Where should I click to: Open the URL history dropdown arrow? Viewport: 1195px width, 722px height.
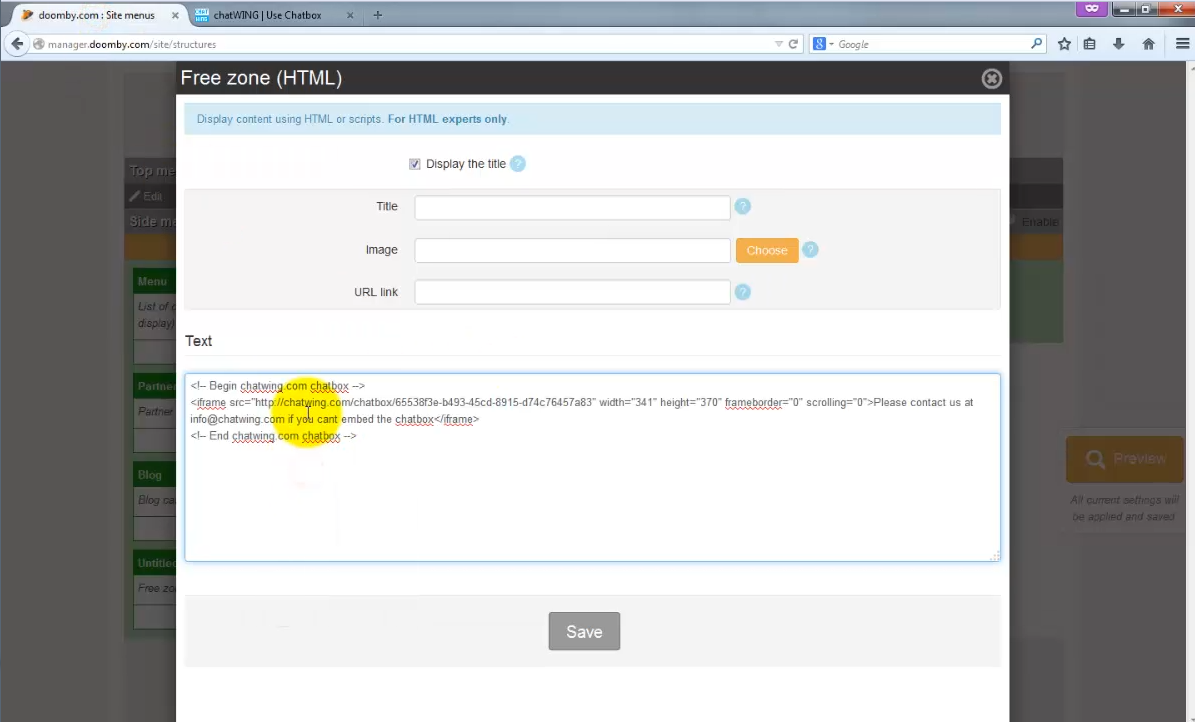point(778,44)
